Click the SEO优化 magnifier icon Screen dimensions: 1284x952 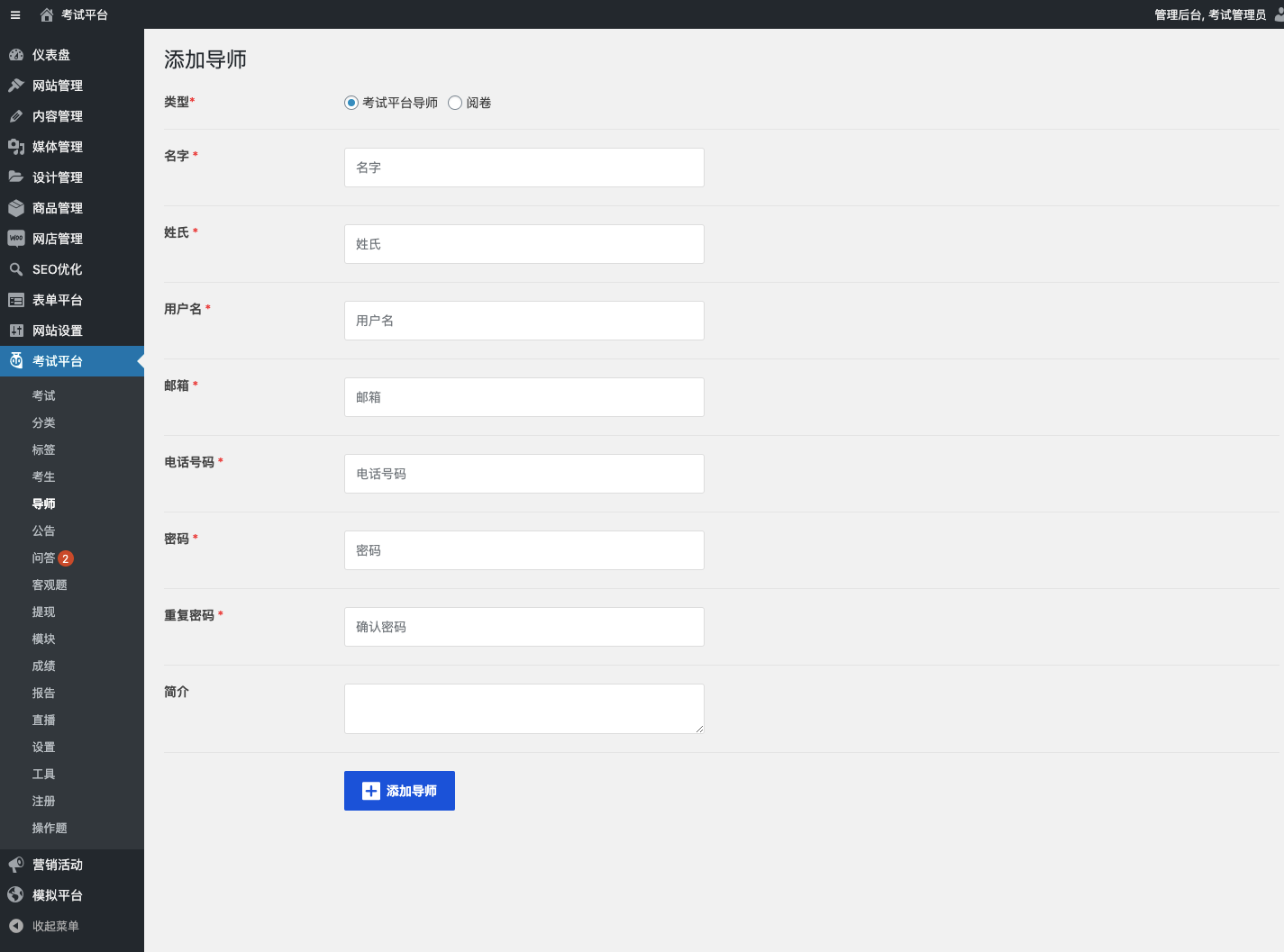coord(16,269)
